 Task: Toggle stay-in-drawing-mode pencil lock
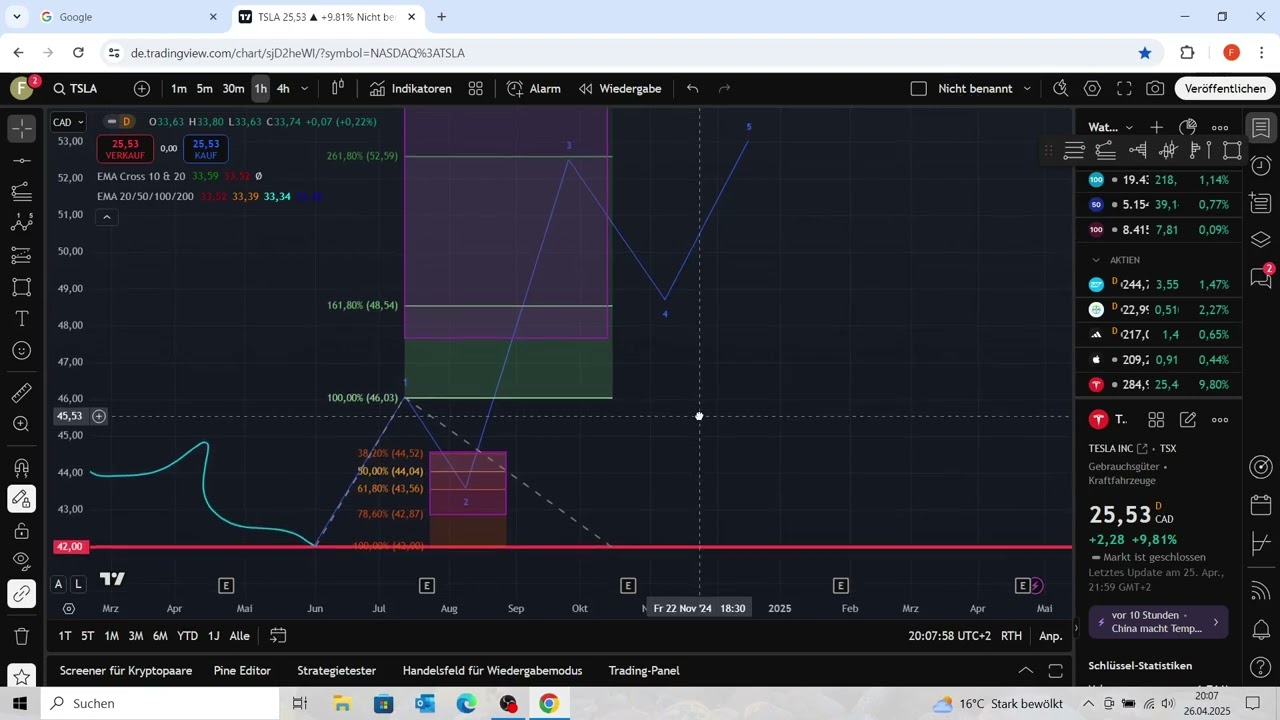click(22, 499)
